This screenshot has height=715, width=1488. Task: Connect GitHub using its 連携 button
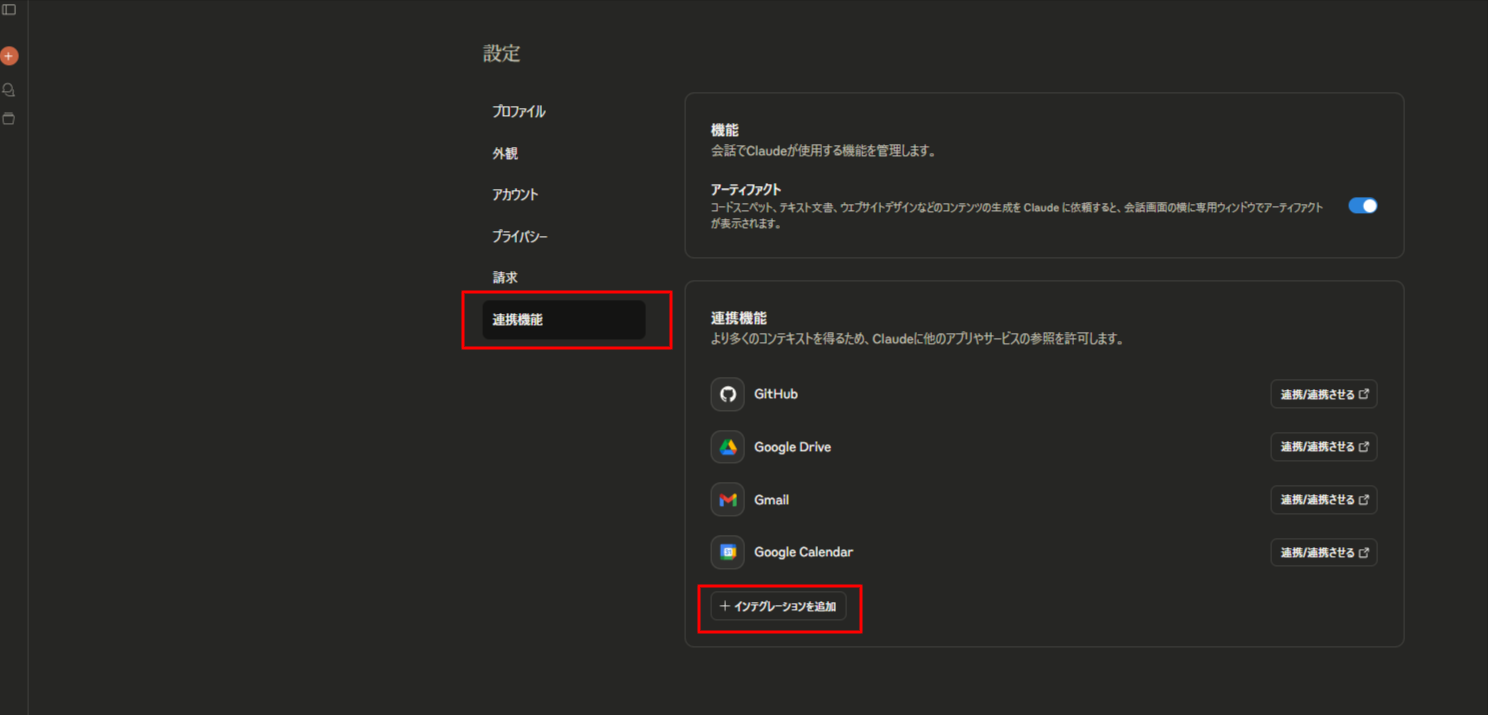(x=1324, y=394)
